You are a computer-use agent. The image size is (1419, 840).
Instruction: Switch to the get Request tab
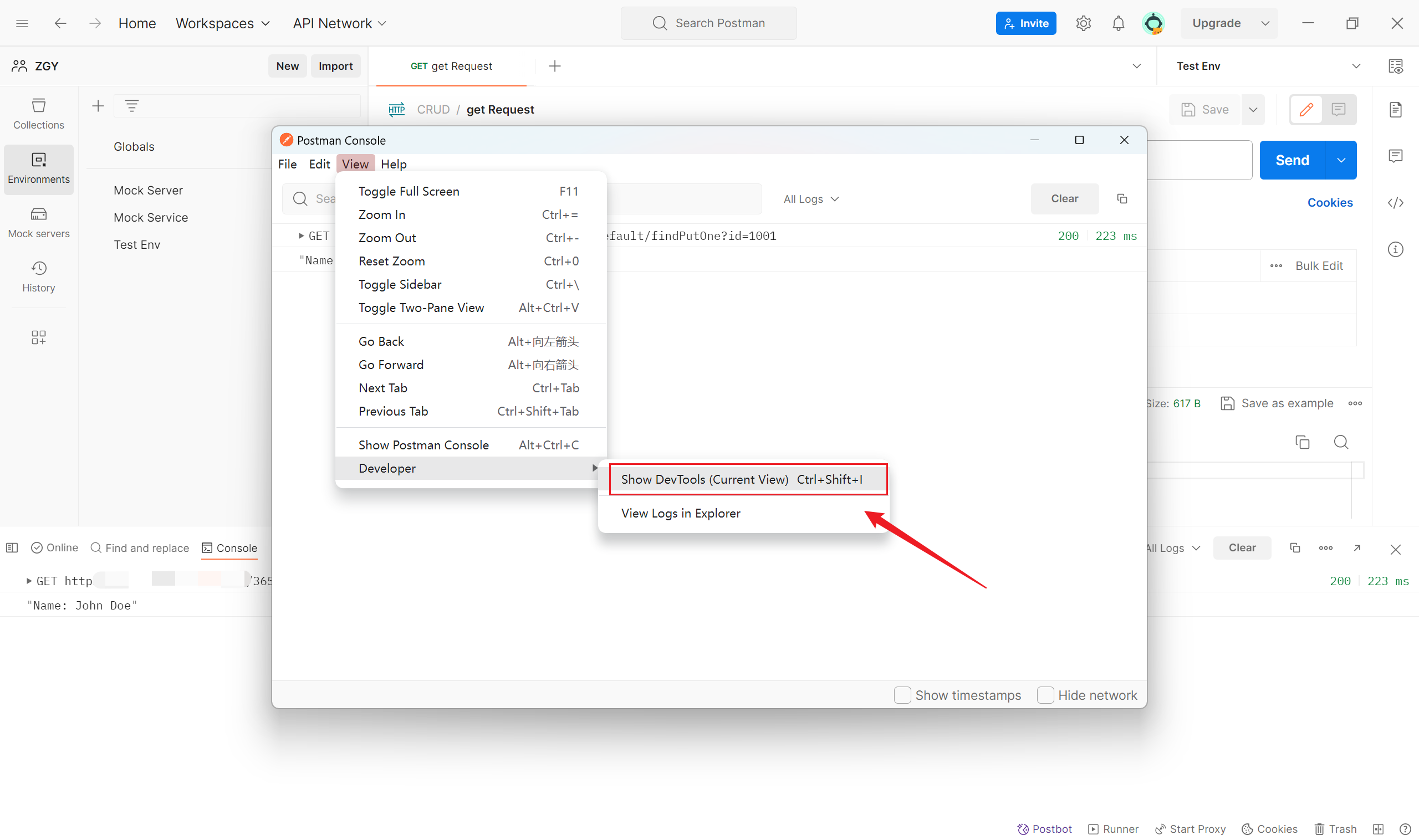pos(451,66)
